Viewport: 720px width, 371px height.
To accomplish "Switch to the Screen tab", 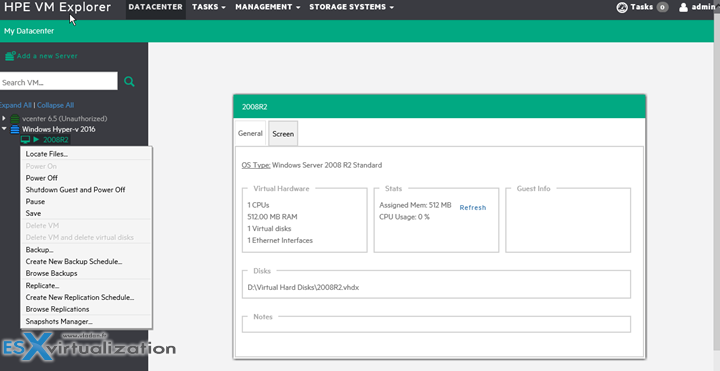I will pos(283,134).
